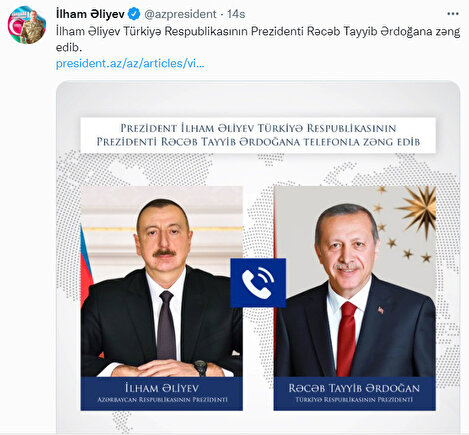
Task: Open the portrait above the Ərdoğan caption
Action: (355, 282)
